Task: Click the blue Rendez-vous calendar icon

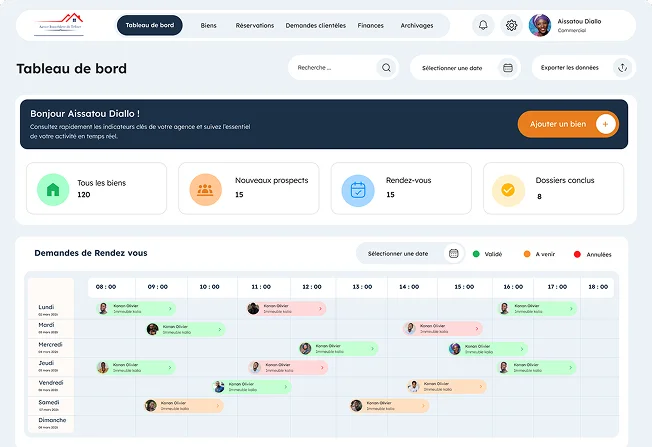Action: [357, 188]
